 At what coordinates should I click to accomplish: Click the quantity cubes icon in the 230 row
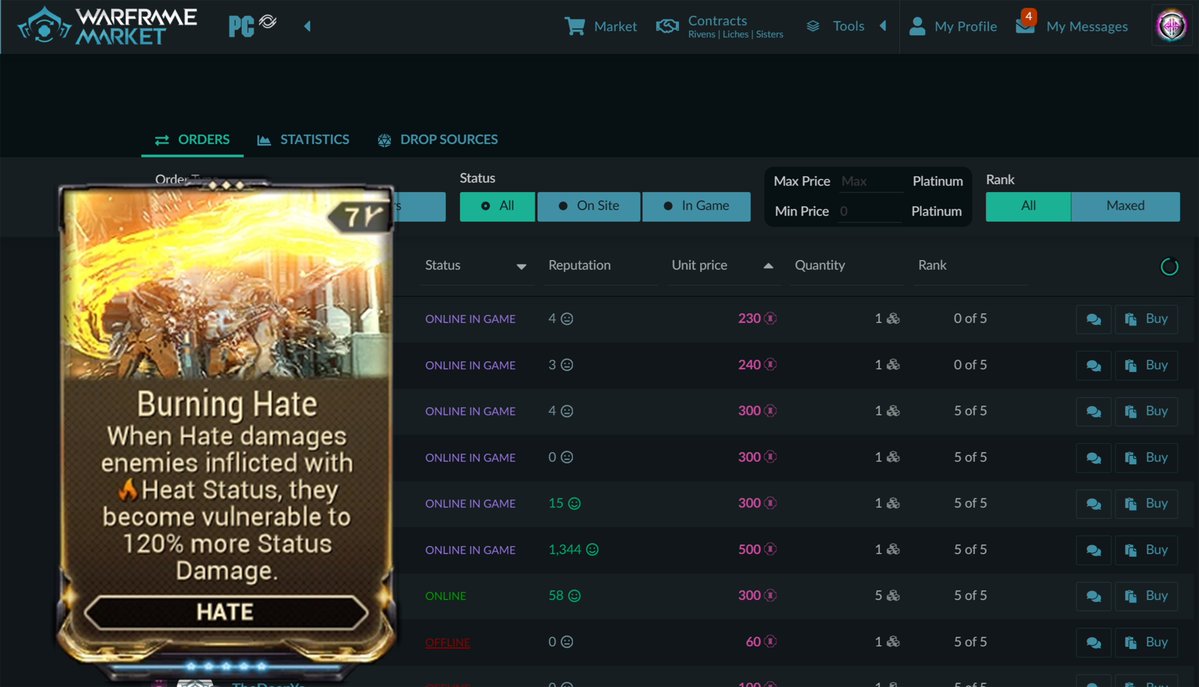click(x=892, y=318)
